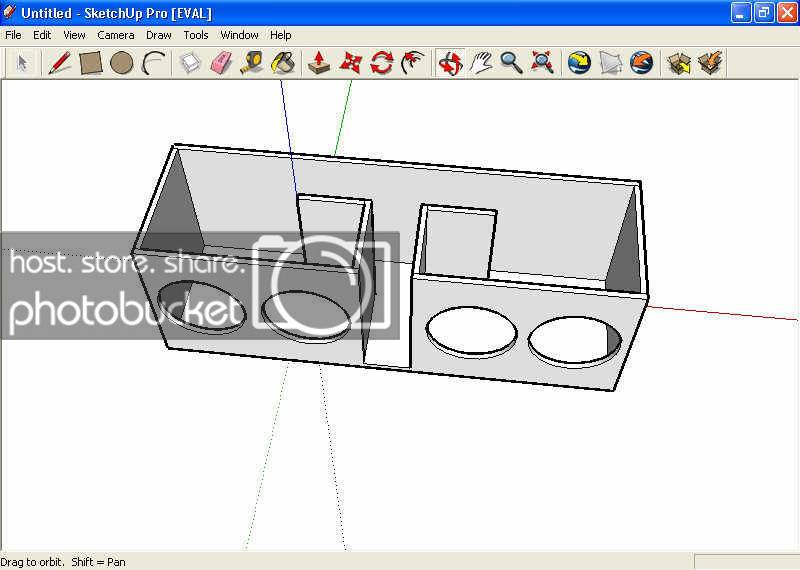The image size is (800, 570).
Task: Choose the Zoom magnifier tool
Action: 511,63
